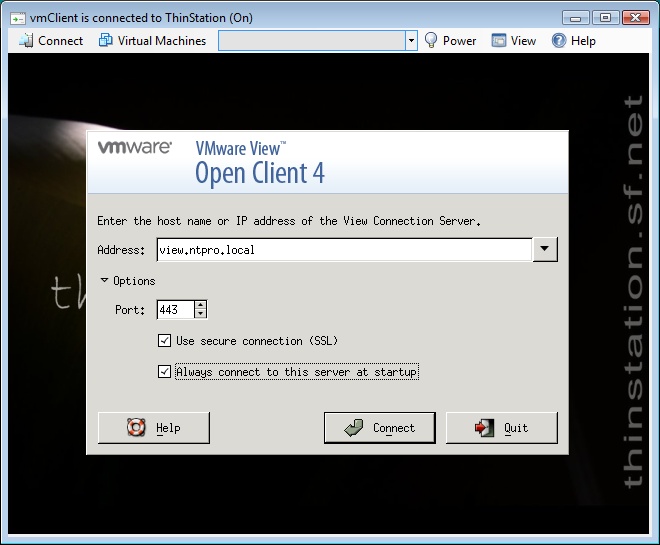Collapse the Options disclosure triangle
The image size is (660, 545).
[x=104, y=280]
